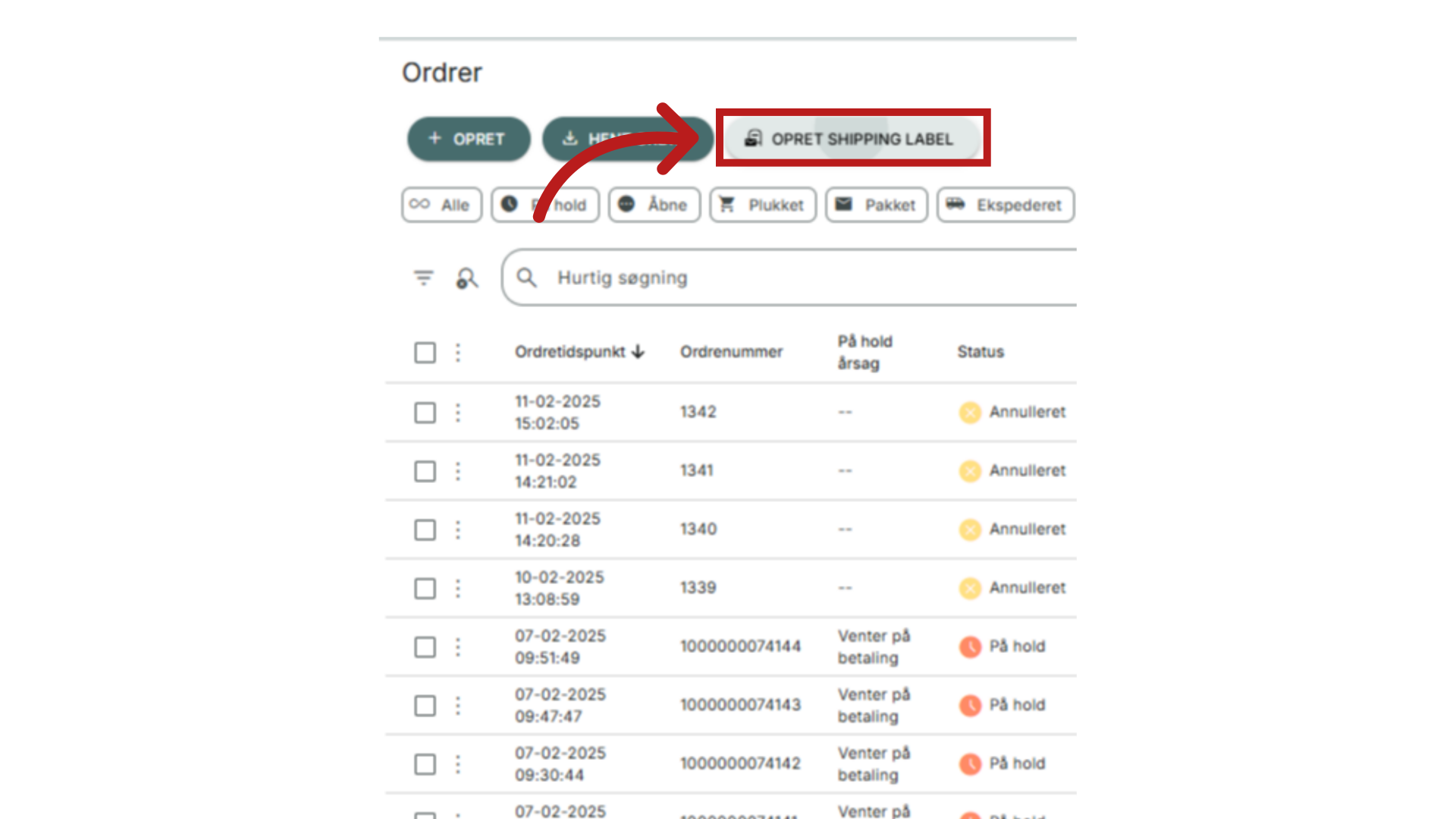Open the three-dot menu for order 1342

(458, 413)
